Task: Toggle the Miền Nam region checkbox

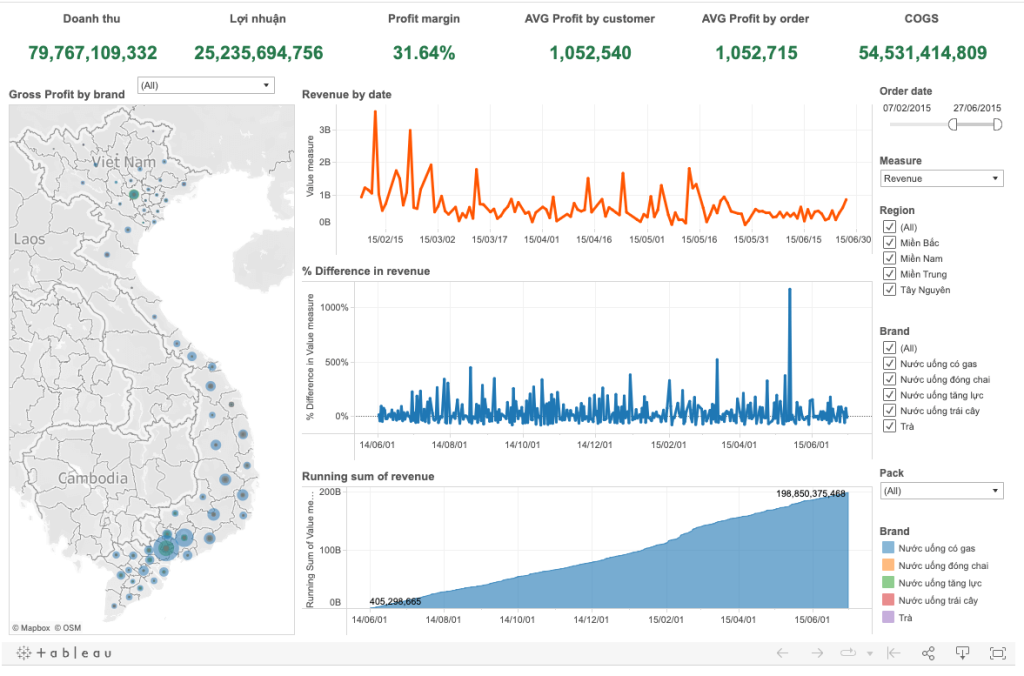Action: pos(889,258)
